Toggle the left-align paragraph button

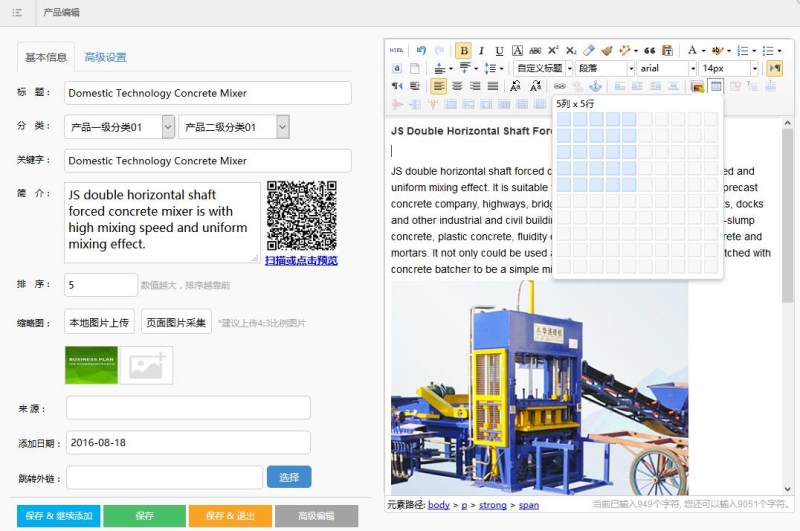coord(439,86)
